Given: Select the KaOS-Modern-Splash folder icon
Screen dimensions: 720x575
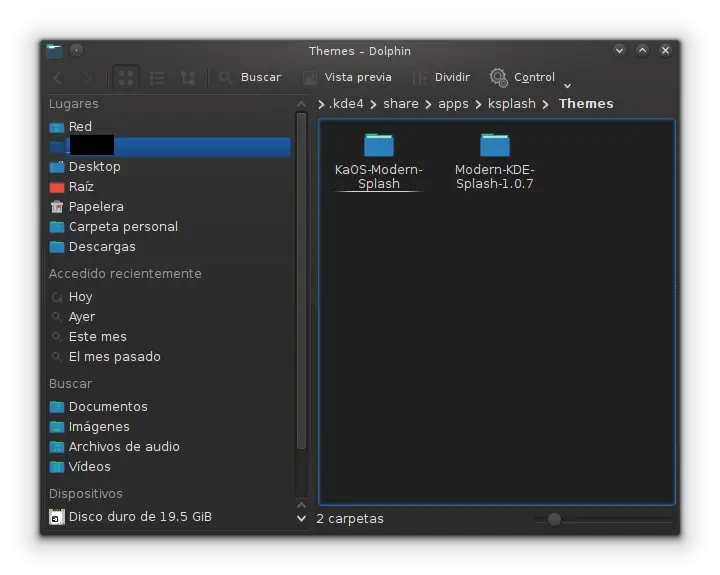Looking at the screenshot, I should 379,145.
